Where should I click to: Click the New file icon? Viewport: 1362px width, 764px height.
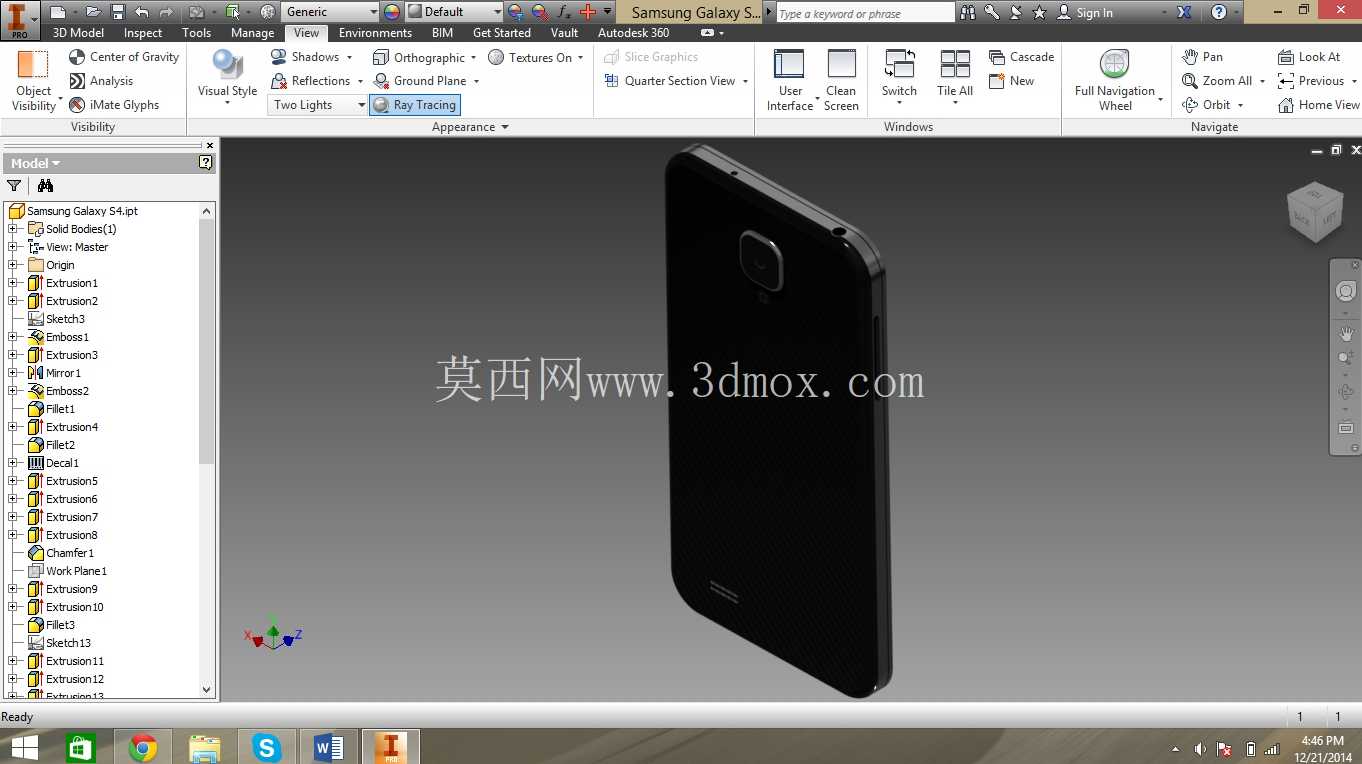tap(57, 12)
